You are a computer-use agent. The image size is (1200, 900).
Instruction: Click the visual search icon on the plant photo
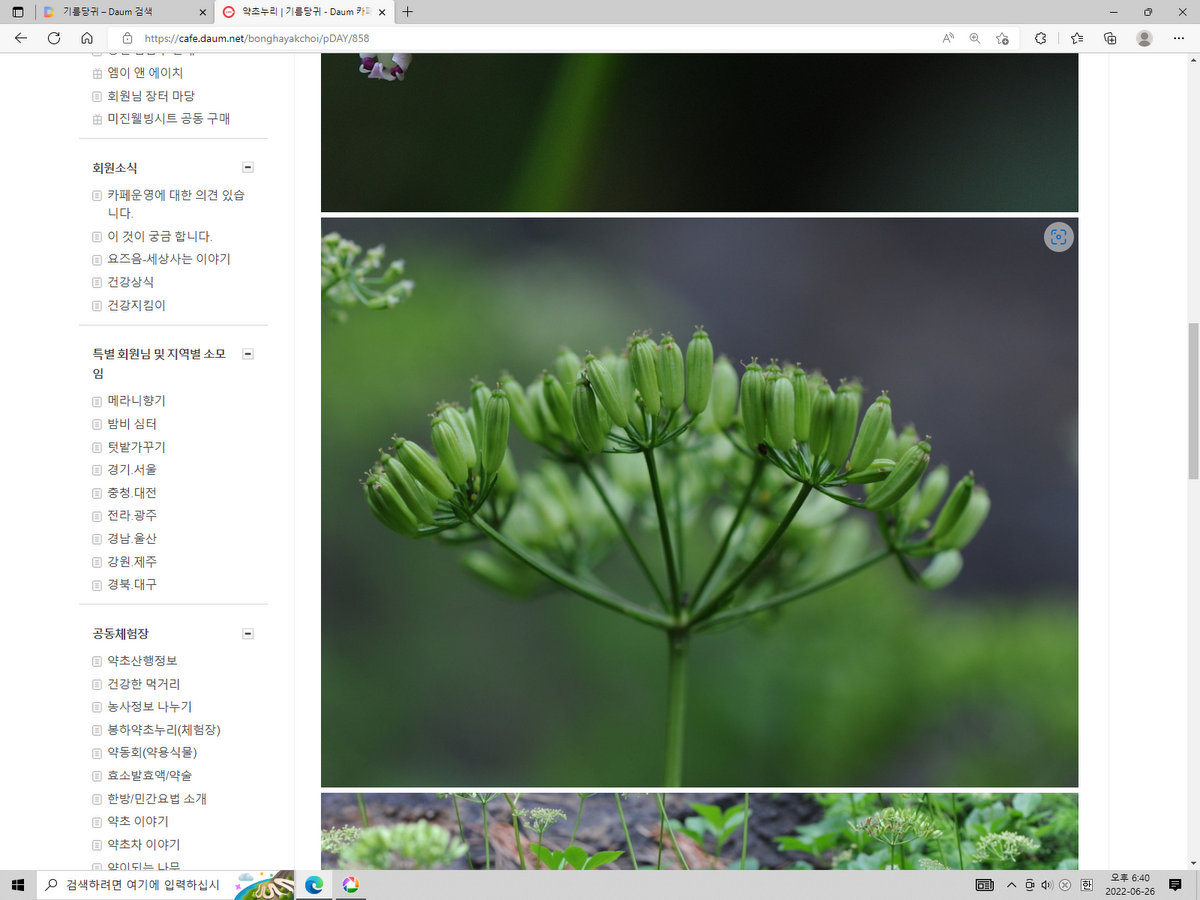point(1058,237)
